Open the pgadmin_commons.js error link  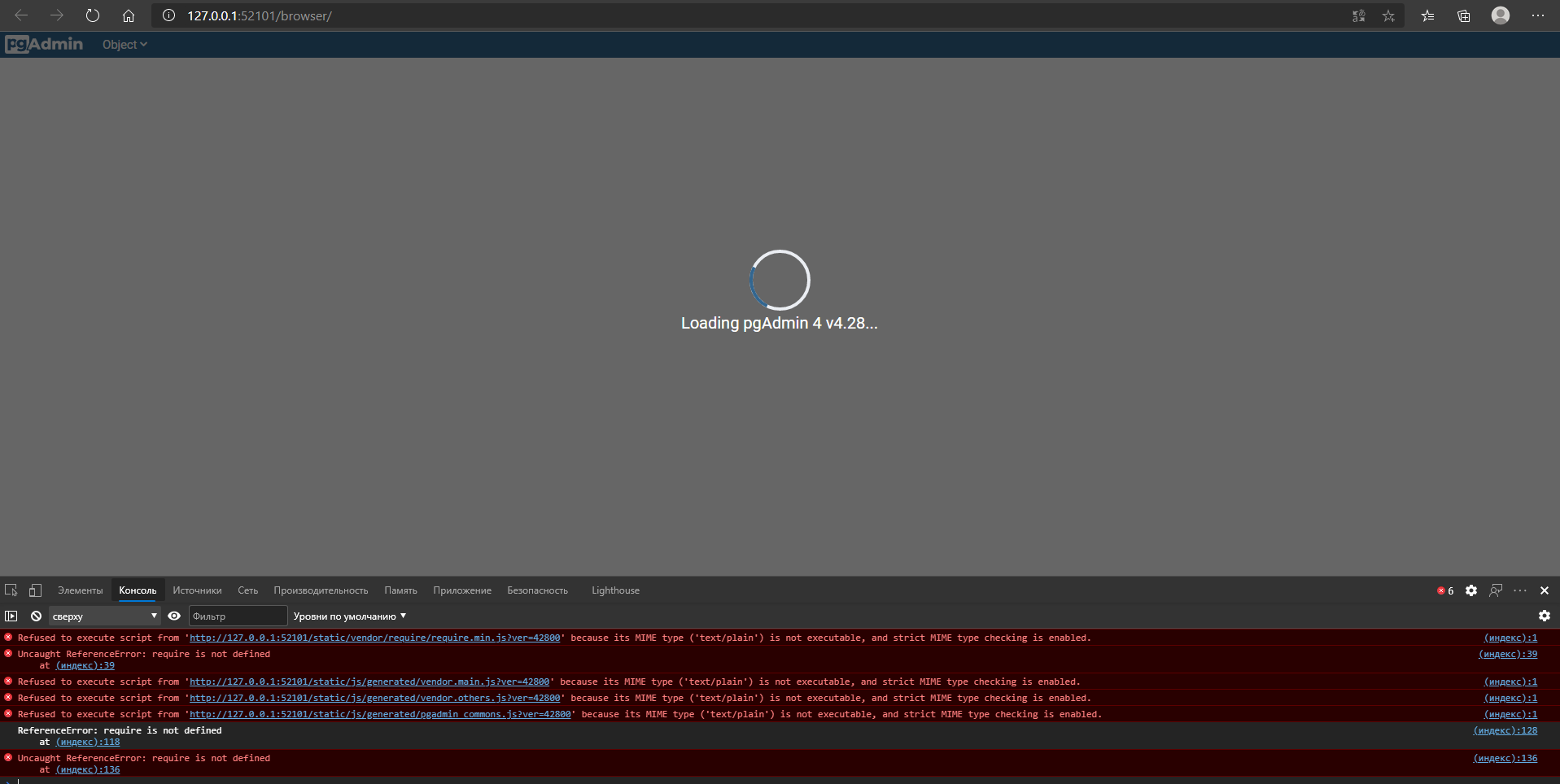click(x=380, y=715)
